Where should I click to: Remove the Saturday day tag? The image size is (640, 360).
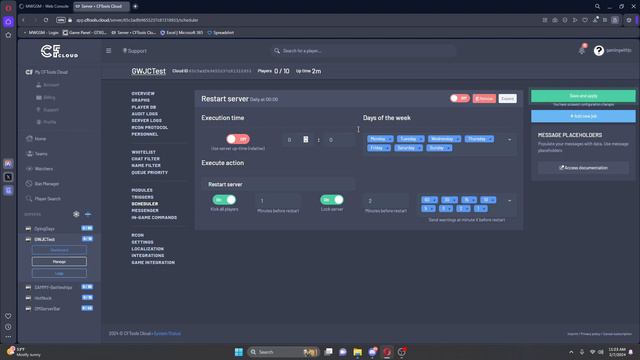(419, 148)
